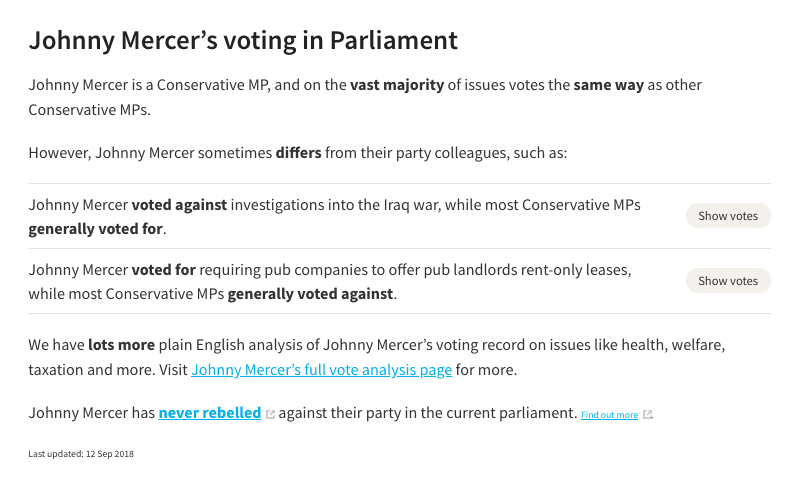Click the bold lots more text
The image size is (800, 479).
tap(121, 345)
